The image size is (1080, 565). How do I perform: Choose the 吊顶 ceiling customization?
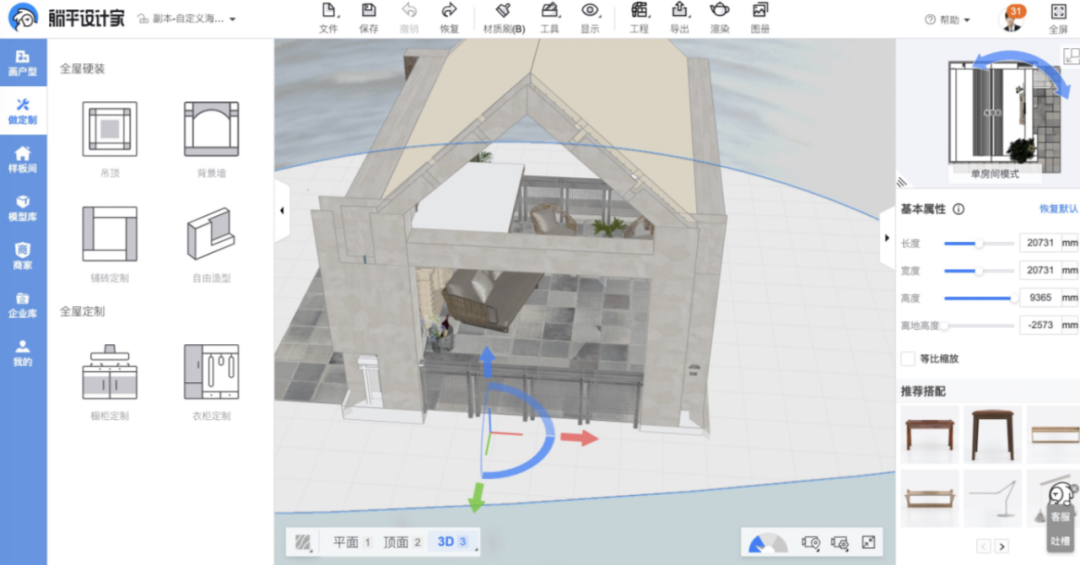click(110, 138)
